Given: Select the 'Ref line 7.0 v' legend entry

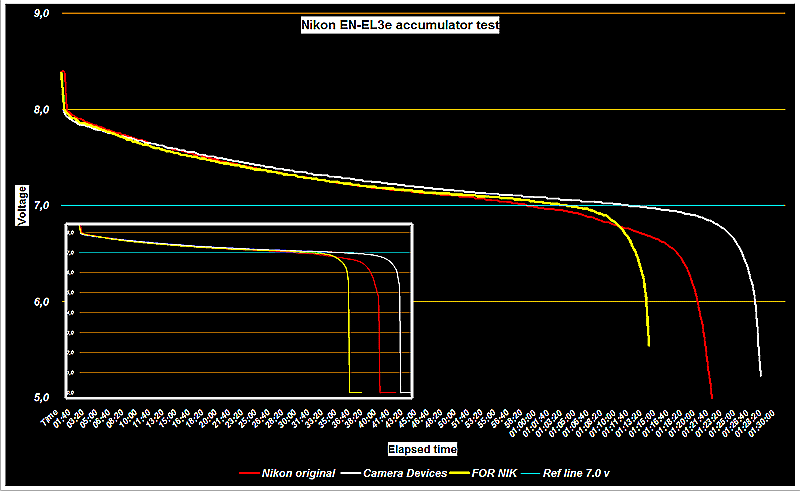Looking at the screenshot, I should [566, 474].
